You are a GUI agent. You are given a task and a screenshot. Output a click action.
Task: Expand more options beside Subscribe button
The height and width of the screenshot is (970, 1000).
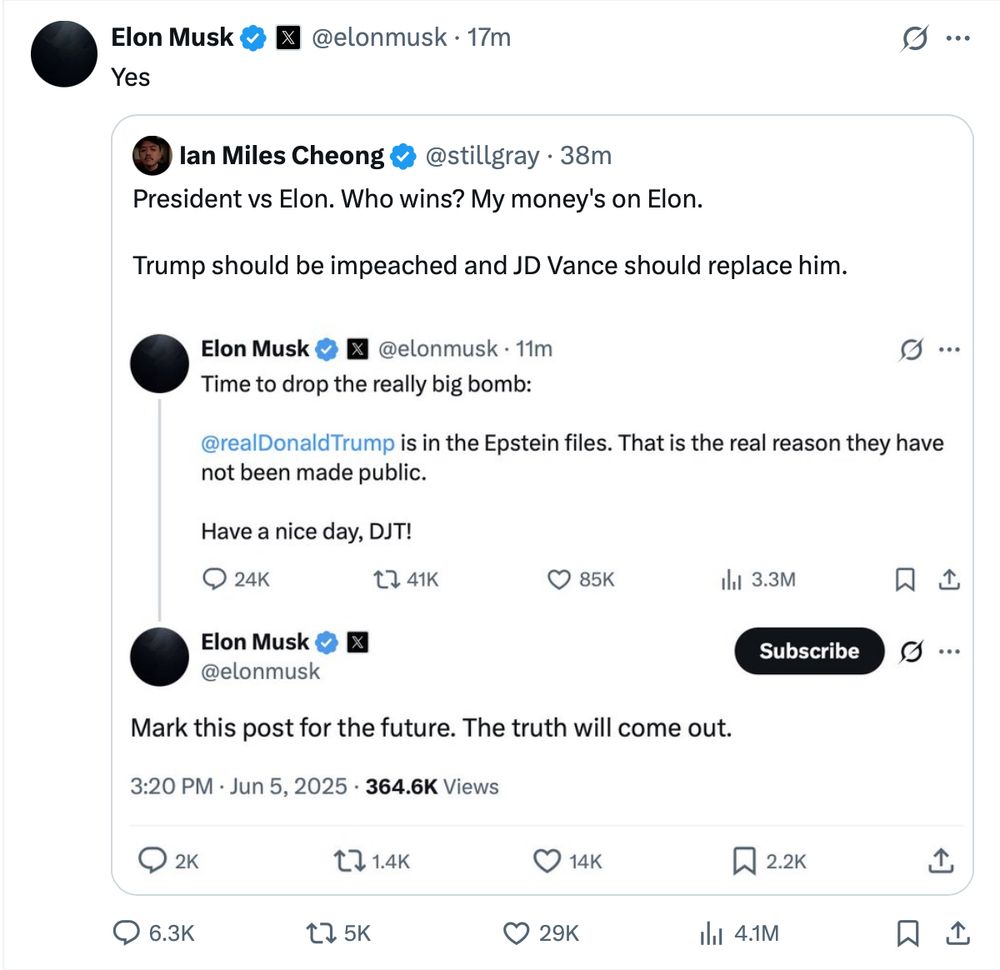950,652
